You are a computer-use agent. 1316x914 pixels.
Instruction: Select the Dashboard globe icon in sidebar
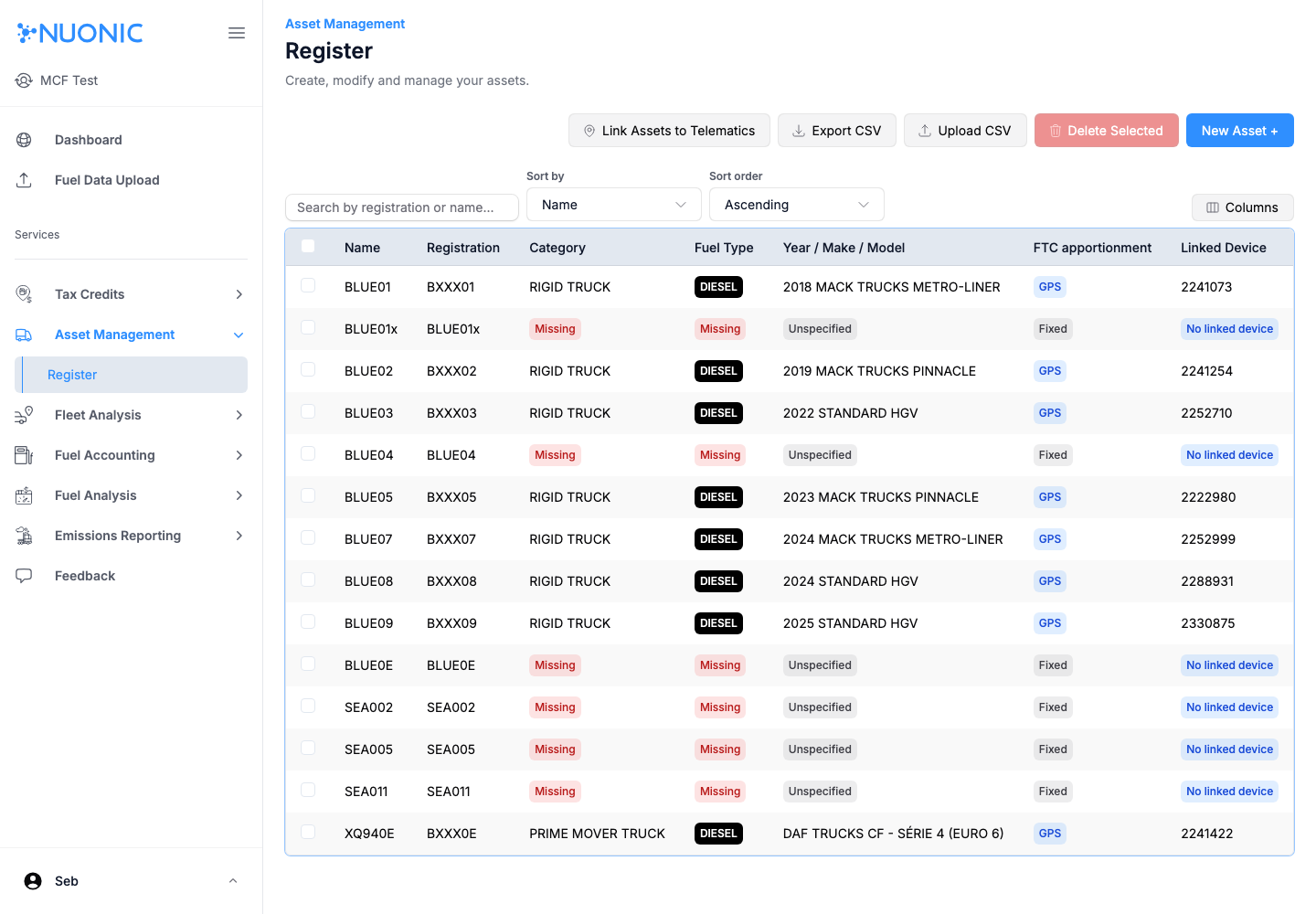point(23,139)
